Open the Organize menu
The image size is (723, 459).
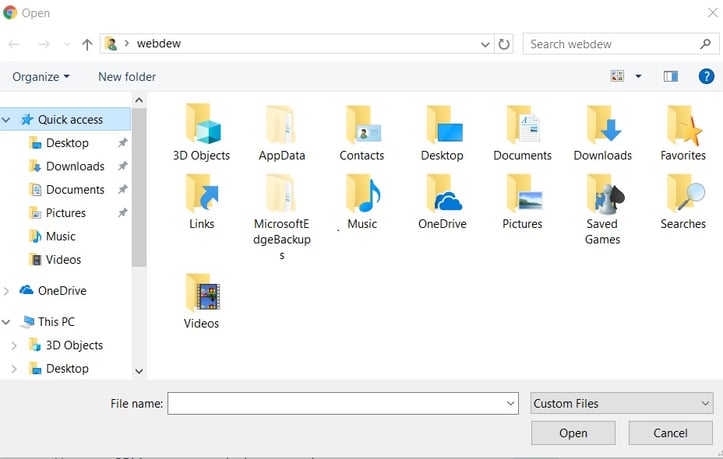coord(41,77)
